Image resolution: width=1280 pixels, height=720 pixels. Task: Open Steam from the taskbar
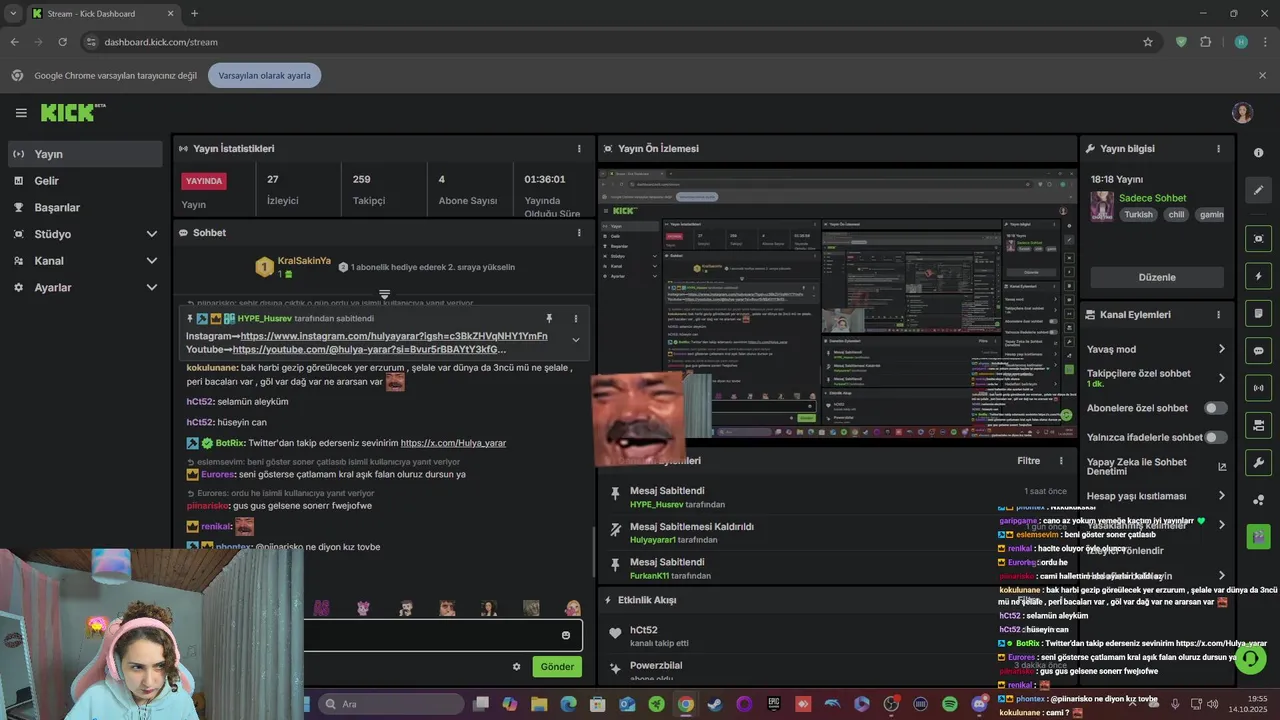(x=714, y=704)
